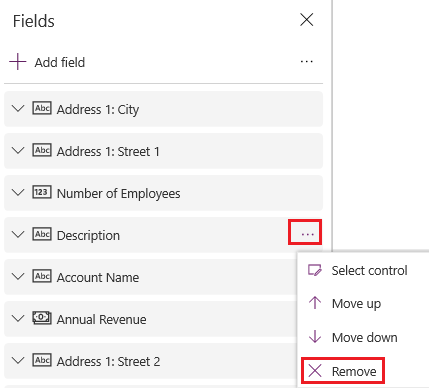Expand the Address 1: Street 1 field
Viewport: 429px width, 388px height.
[18, 150]
